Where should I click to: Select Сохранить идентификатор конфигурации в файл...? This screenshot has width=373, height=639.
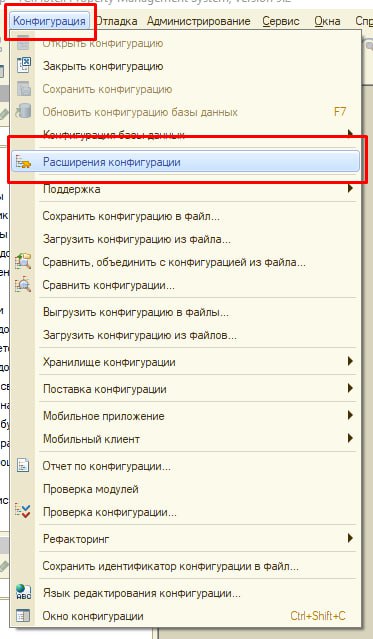click(x=171, y=566)
